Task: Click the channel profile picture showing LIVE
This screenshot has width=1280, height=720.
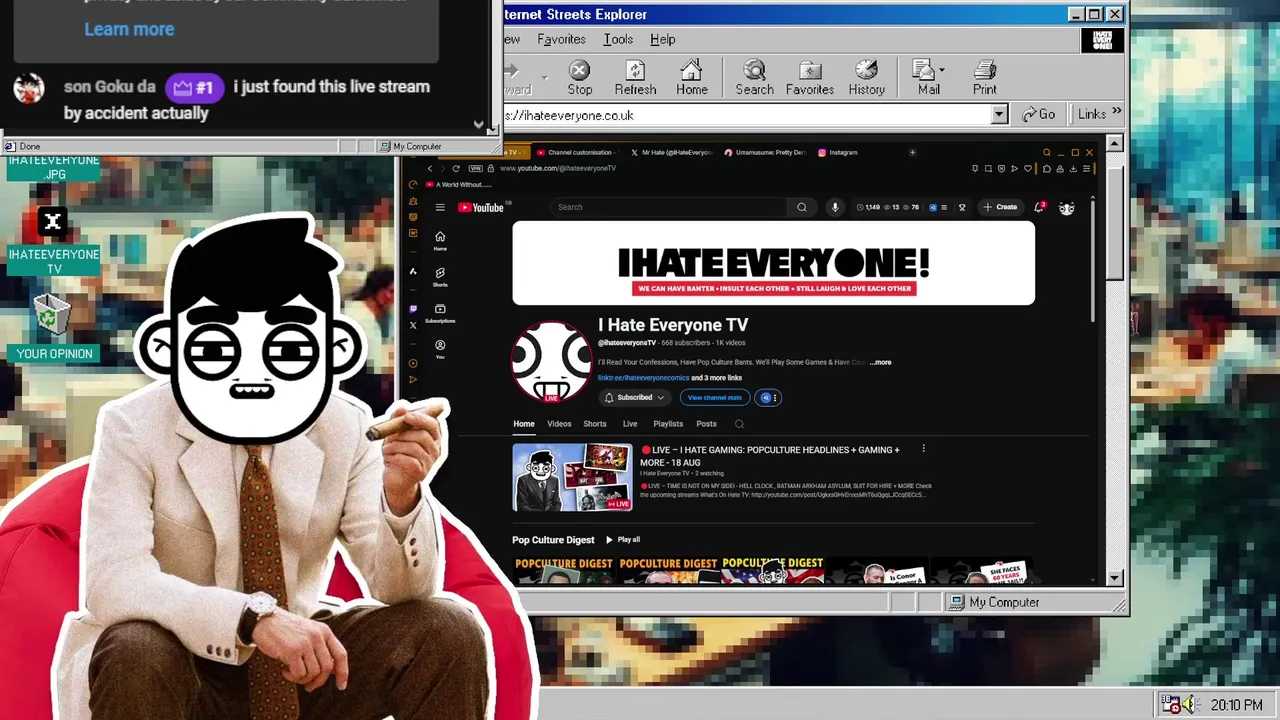Action: tap(551, 362)
